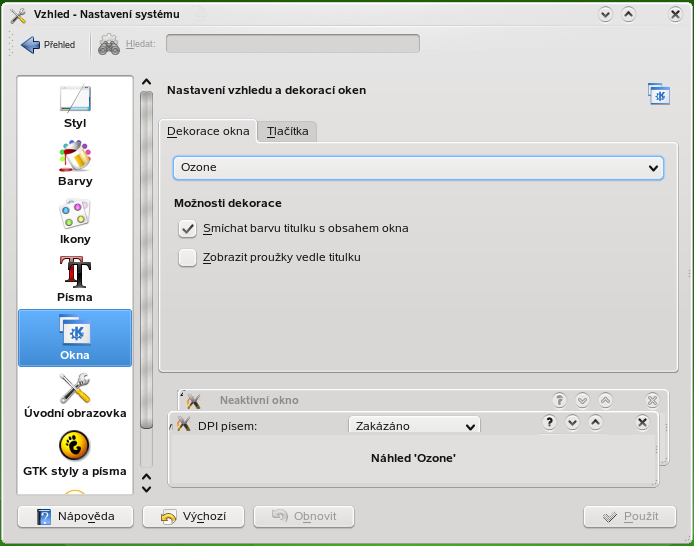Open GTK styly a písma category

click(x=75, y=454)
